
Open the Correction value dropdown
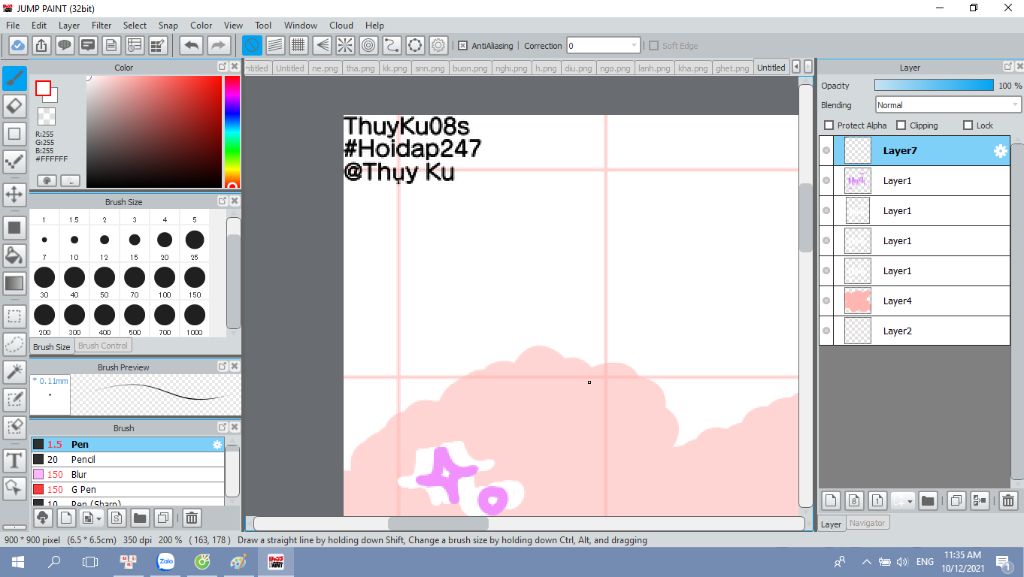coord(633,46)
